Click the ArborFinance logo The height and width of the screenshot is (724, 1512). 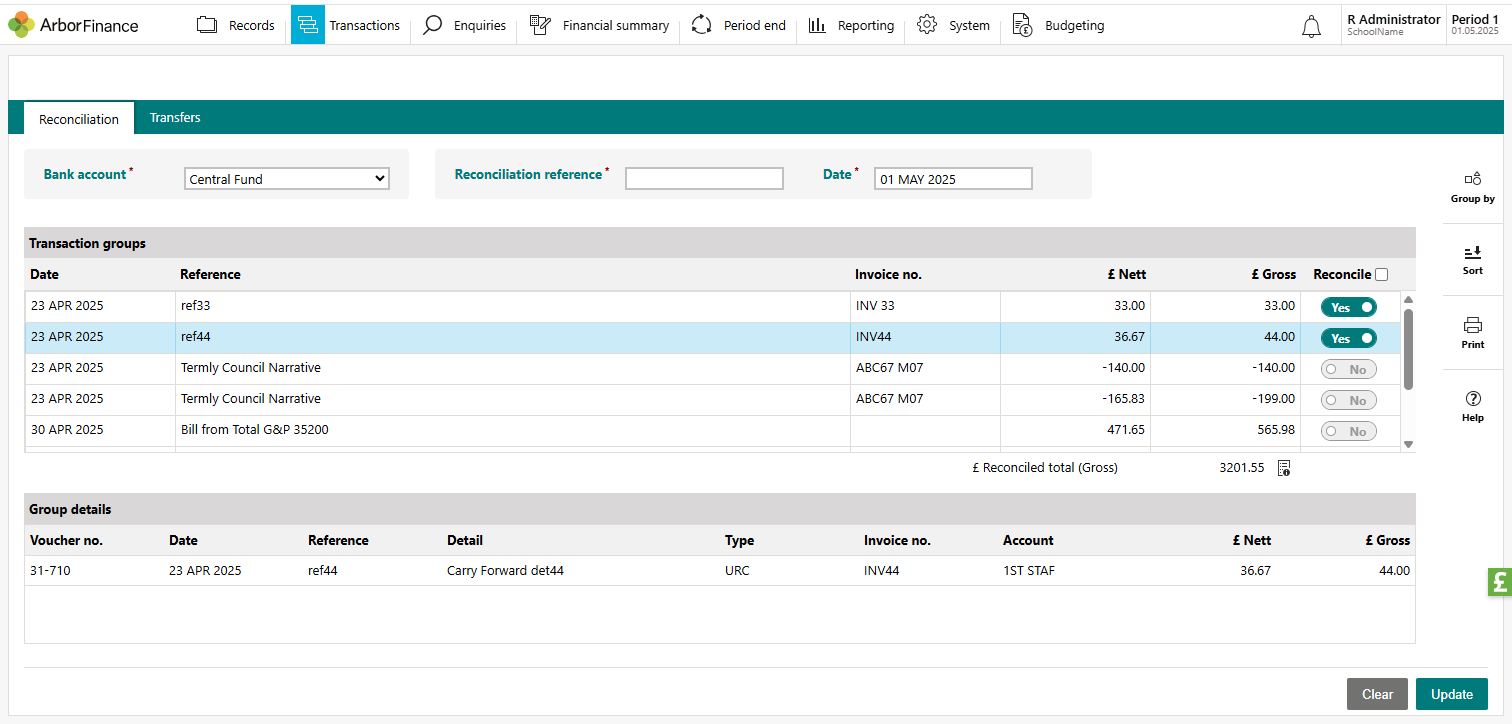[74, 25]
